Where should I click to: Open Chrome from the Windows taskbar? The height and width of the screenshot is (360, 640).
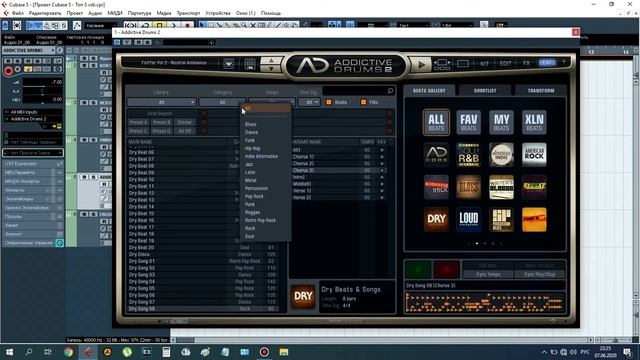(x=68, y=352)
